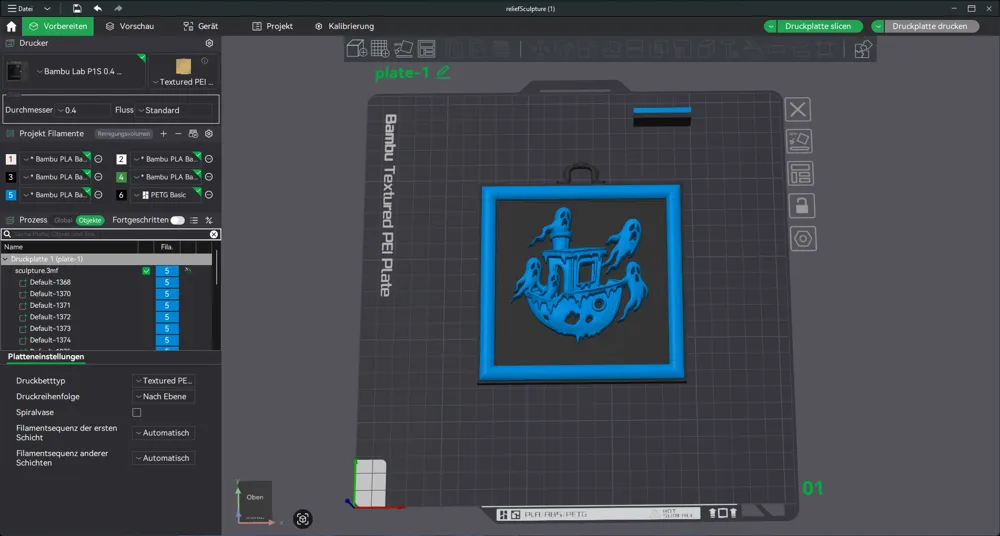Open Filamentsequenz anderer Schichten dropdown
Image resolution: width=1000 pixels, height=536 pixels.
[163, 458]
